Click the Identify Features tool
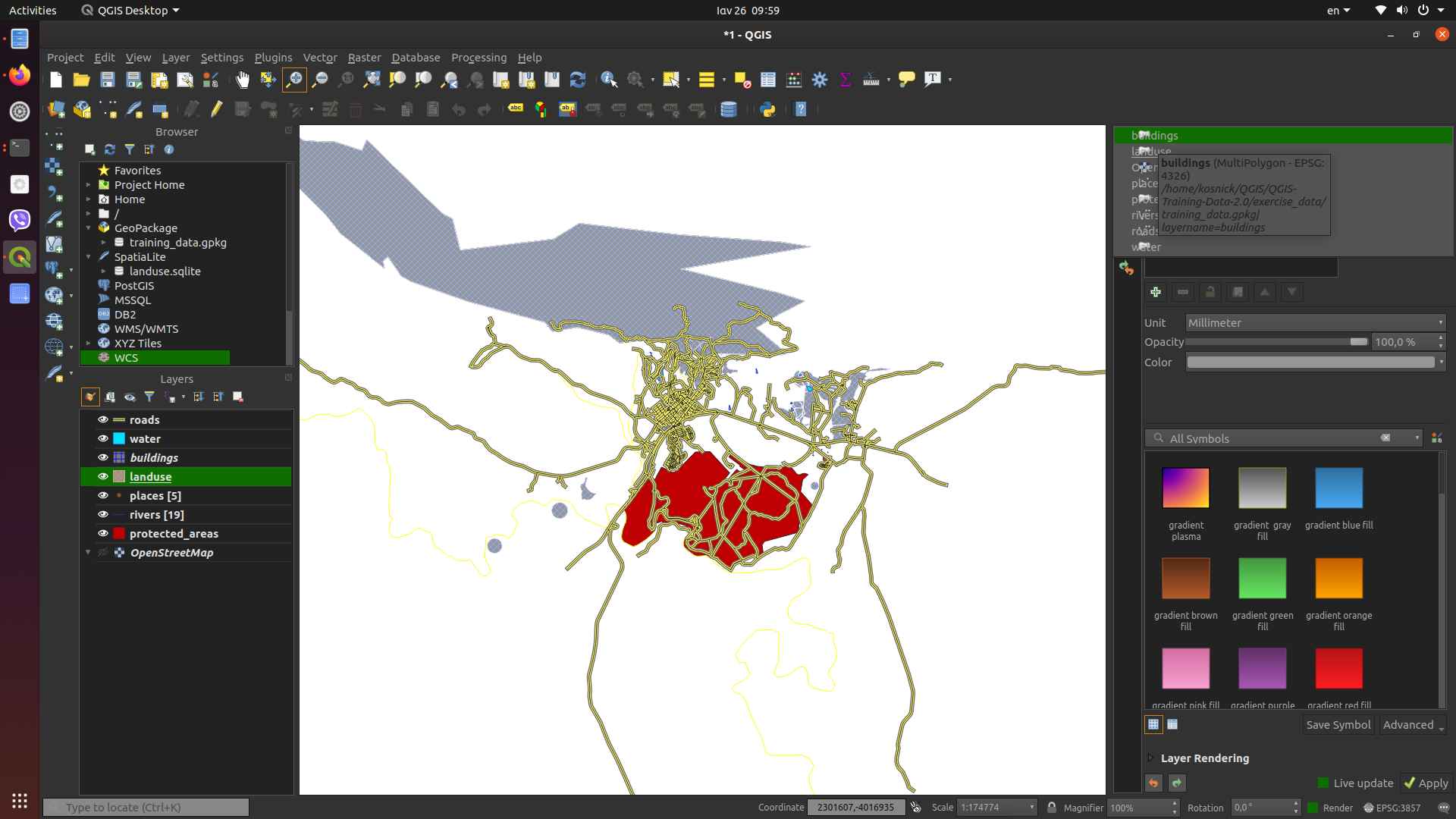 point(607,79)
